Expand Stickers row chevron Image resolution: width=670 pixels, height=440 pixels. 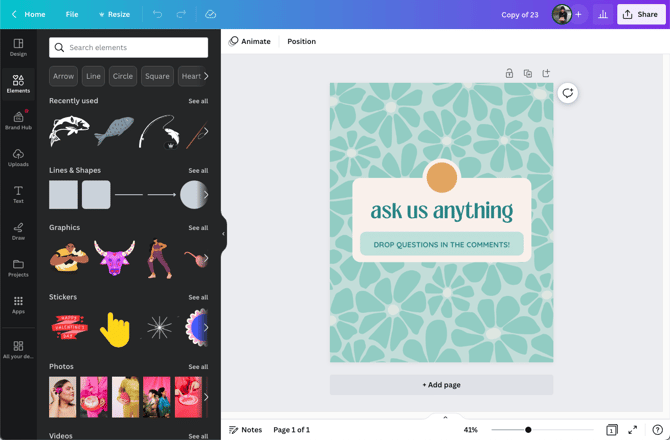tap(206, 328)
